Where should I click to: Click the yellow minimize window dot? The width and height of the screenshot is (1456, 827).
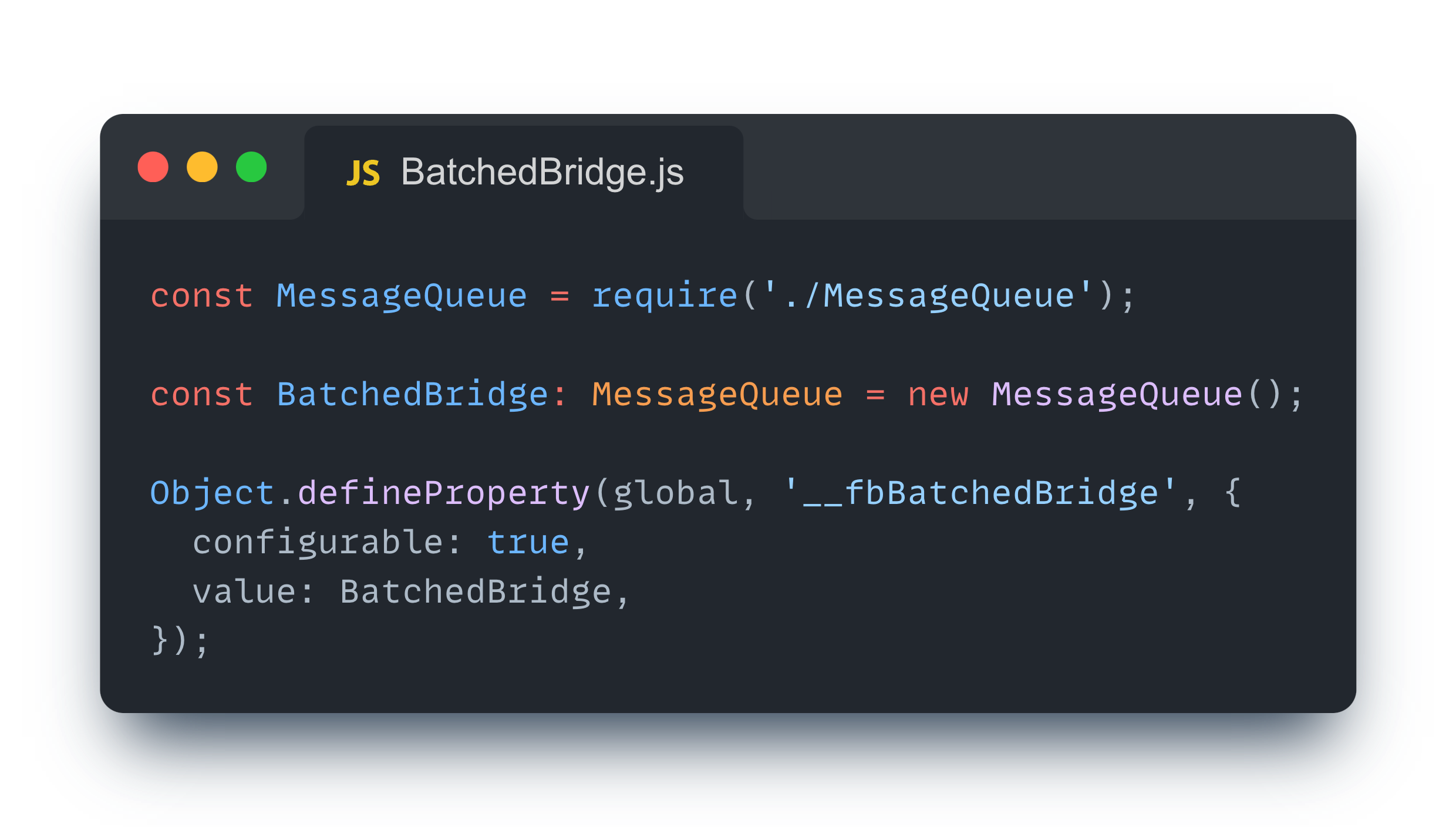202,167
